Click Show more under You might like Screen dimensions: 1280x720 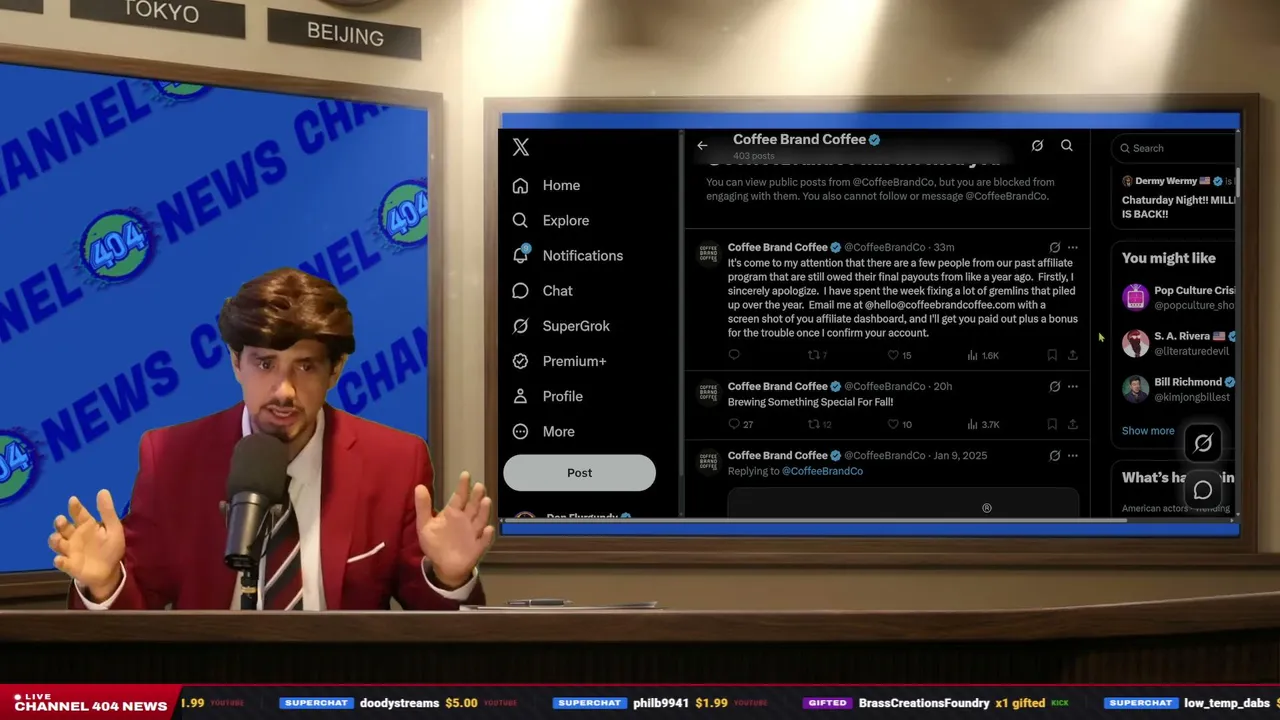point(1148,431)
